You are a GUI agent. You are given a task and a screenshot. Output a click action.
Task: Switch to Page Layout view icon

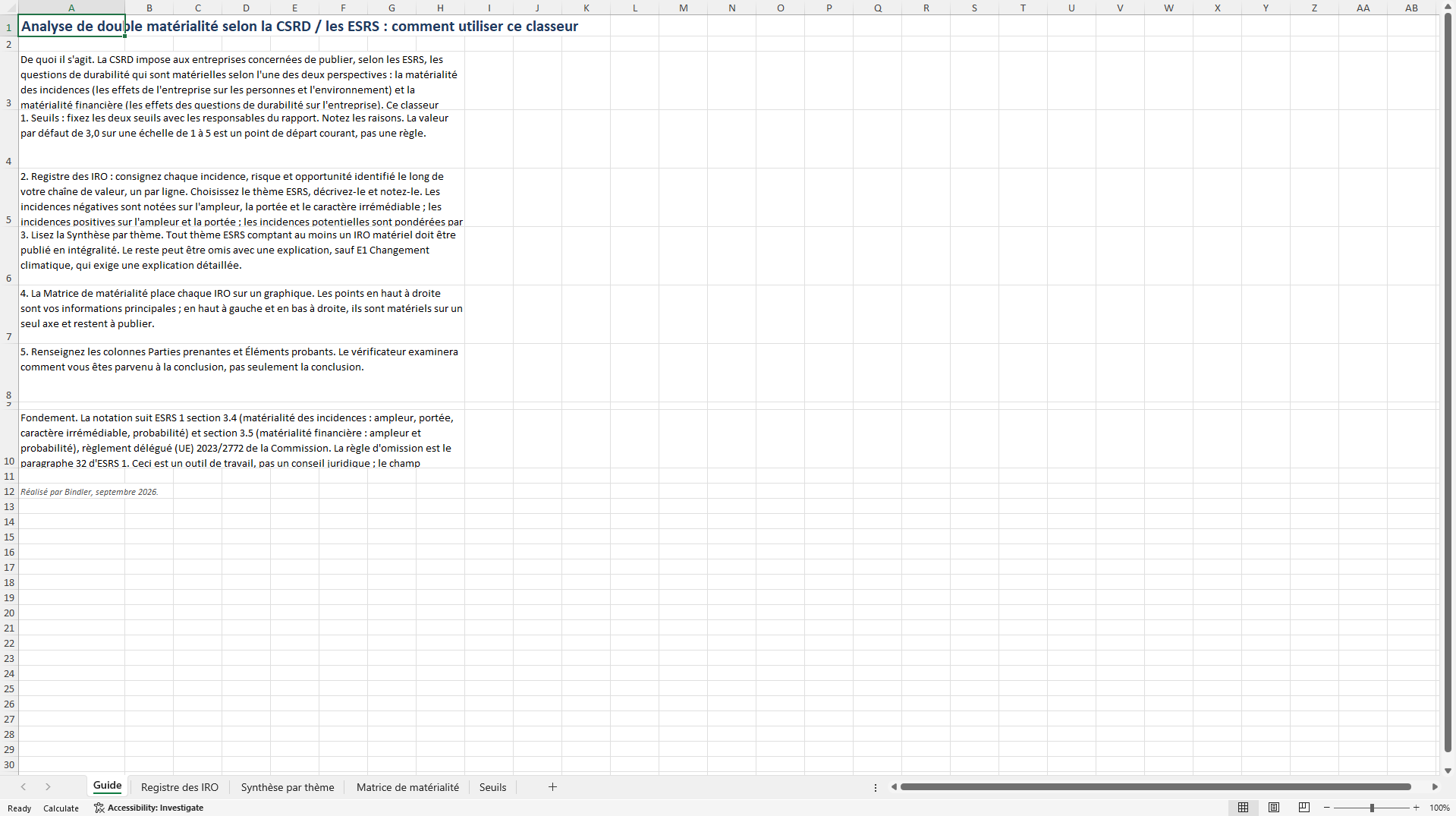(x=1274, y=808)
